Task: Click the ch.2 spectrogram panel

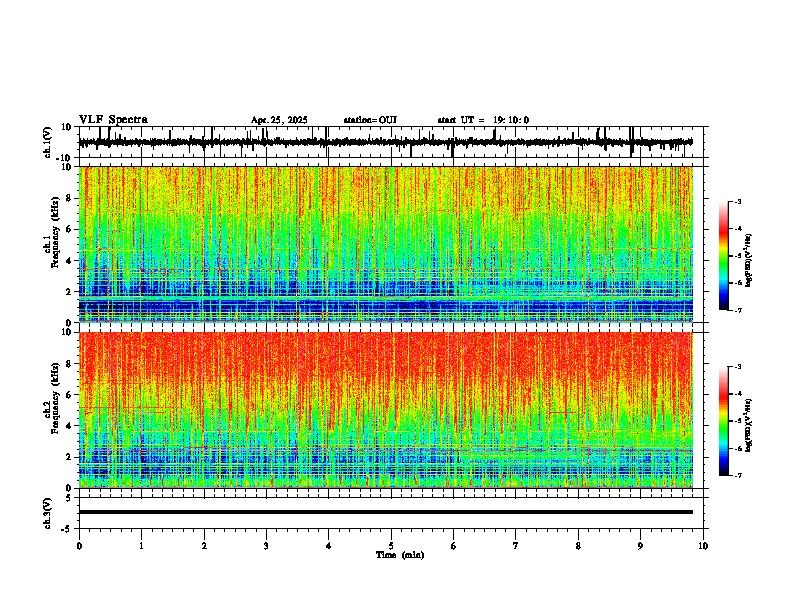Action: (385, 410)
